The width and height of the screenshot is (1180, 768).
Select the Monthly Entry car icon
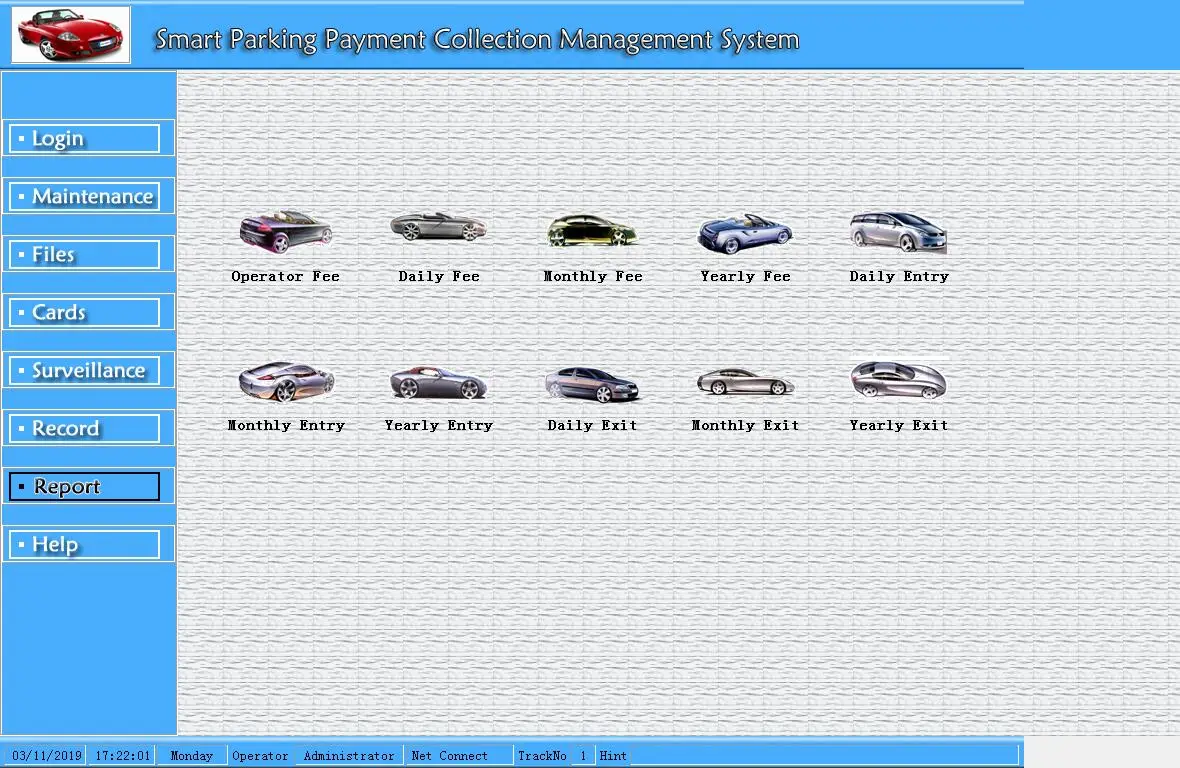click(285, 380)
